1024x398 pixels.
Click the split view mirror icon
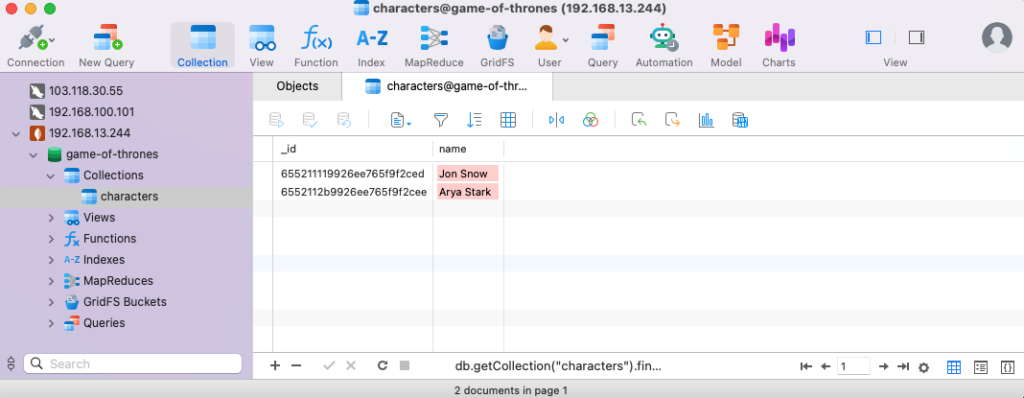tap(556, 120)
